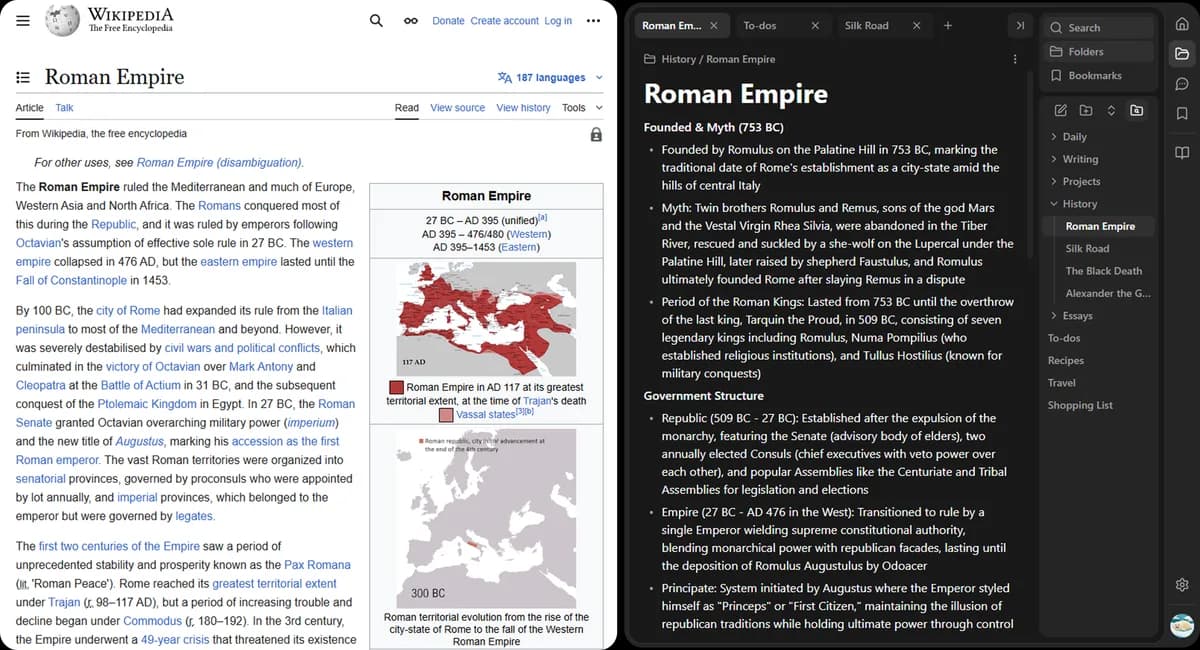Go to Home icon in right rail
Viewport: 1200px width, 650px height.
[1182, 24]
